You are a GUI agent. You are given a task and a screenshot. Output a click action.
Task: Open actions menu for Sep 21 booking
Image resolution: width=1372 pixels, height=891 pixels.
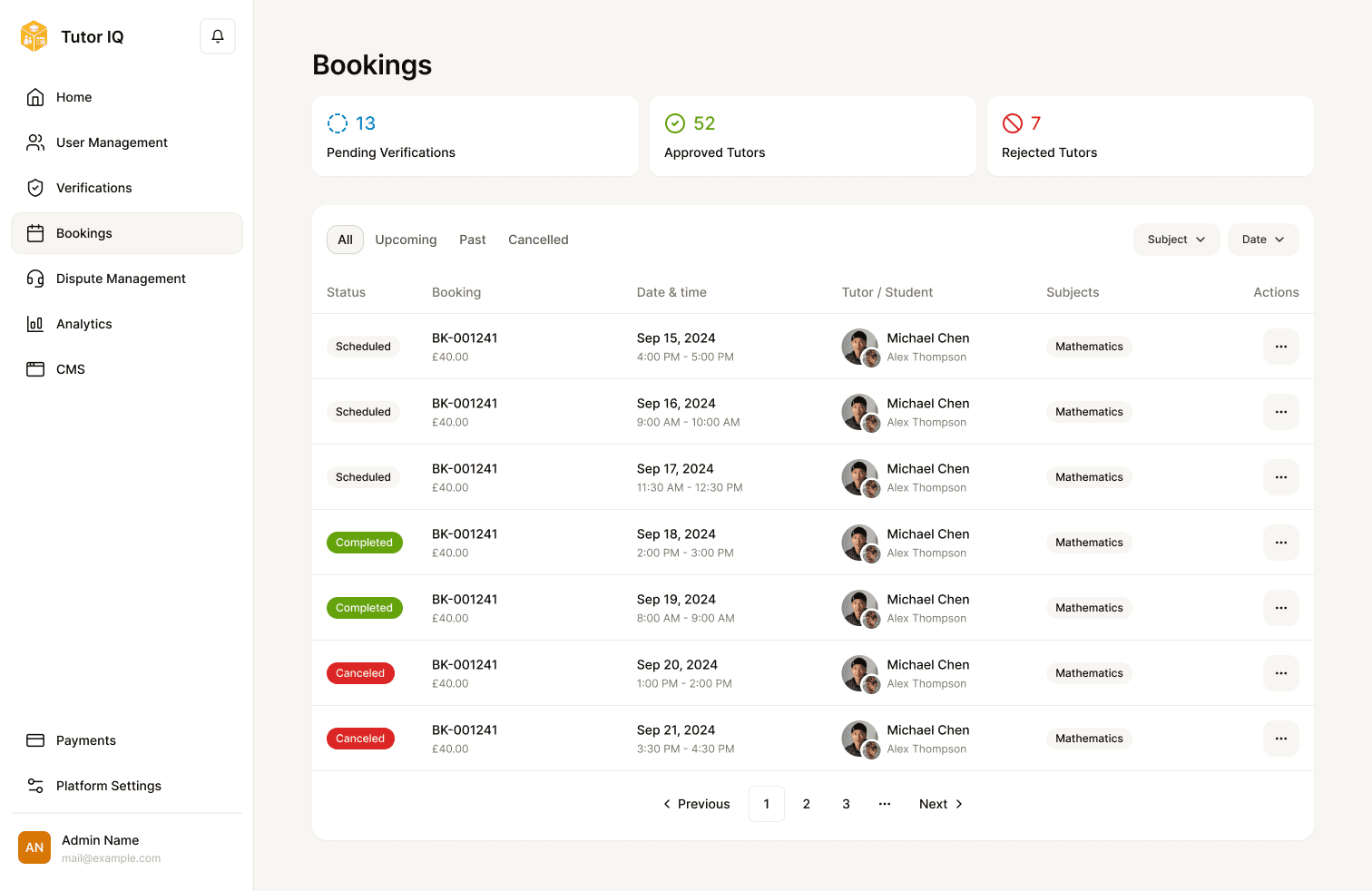coord(1280,739)
